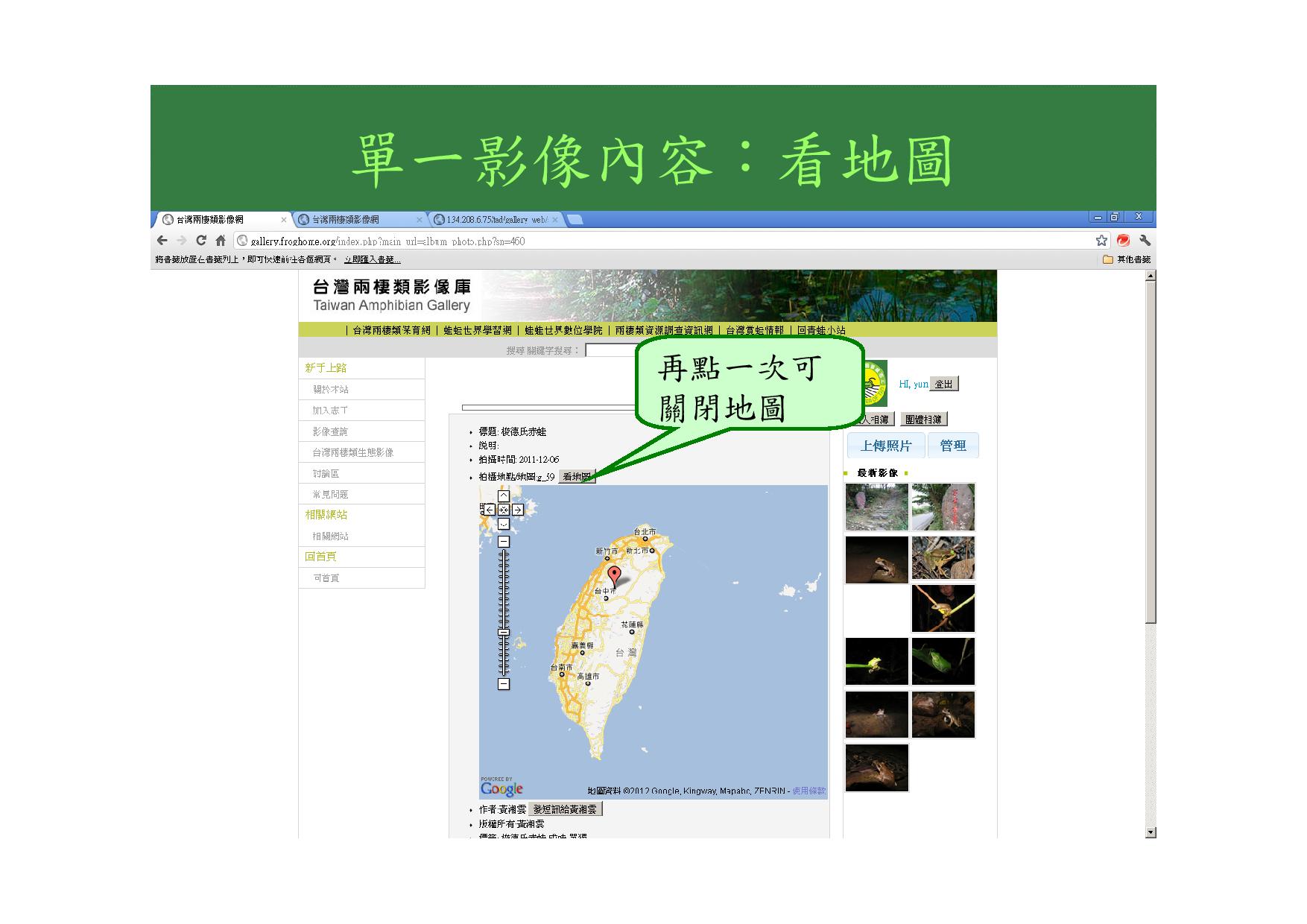Click the 管理 management tab
This screenshot has width=1307, height=924.
(953, 446)
